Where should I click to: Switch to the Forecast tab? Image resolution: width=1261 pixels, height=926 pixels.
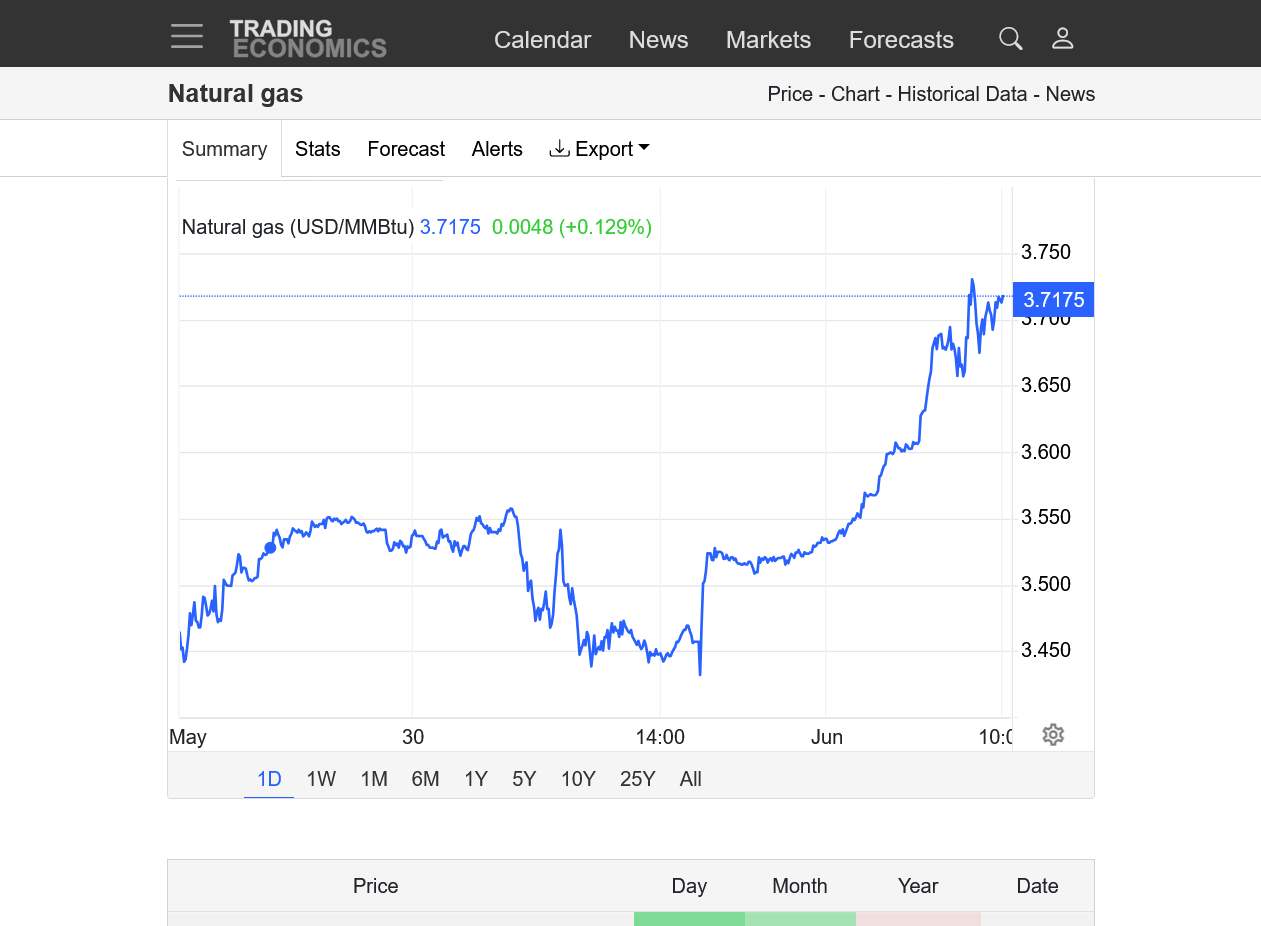coord(406,149)
